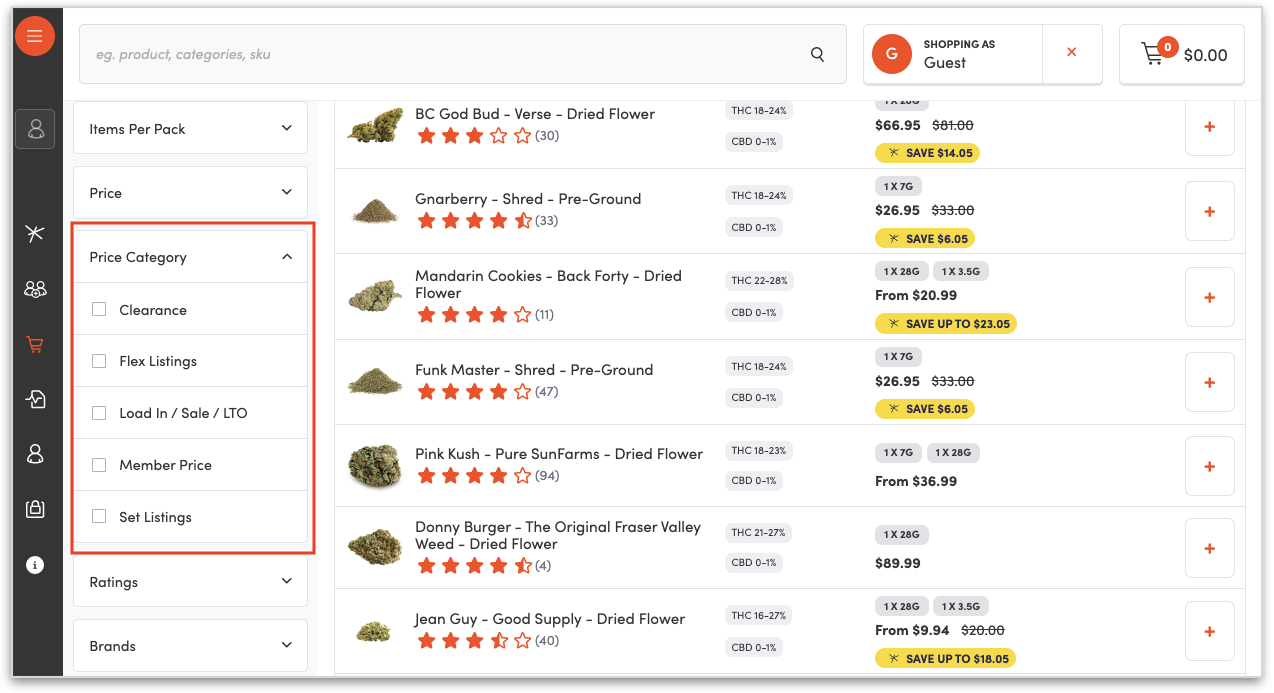The width and height of the screenshot is (1274, 693).
Task: Enable the Clearance checkbox
Action: pyautogui.click(x=99, y=310)
